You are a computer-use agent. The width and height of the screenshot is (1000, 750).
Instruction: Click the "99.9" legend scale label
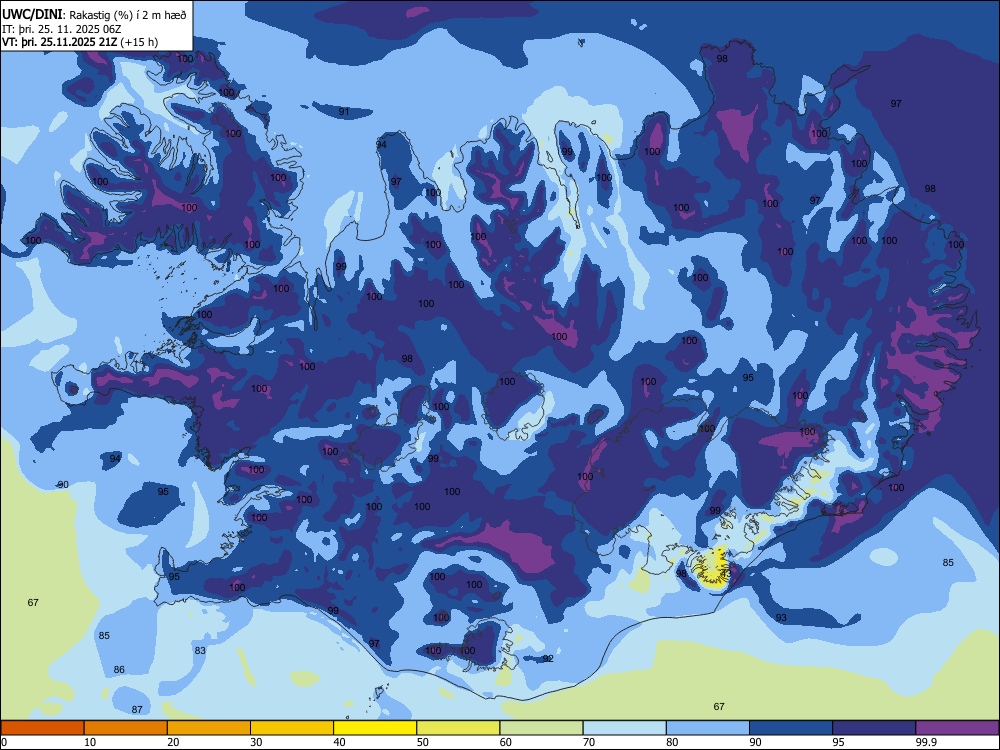pos(927,742)
